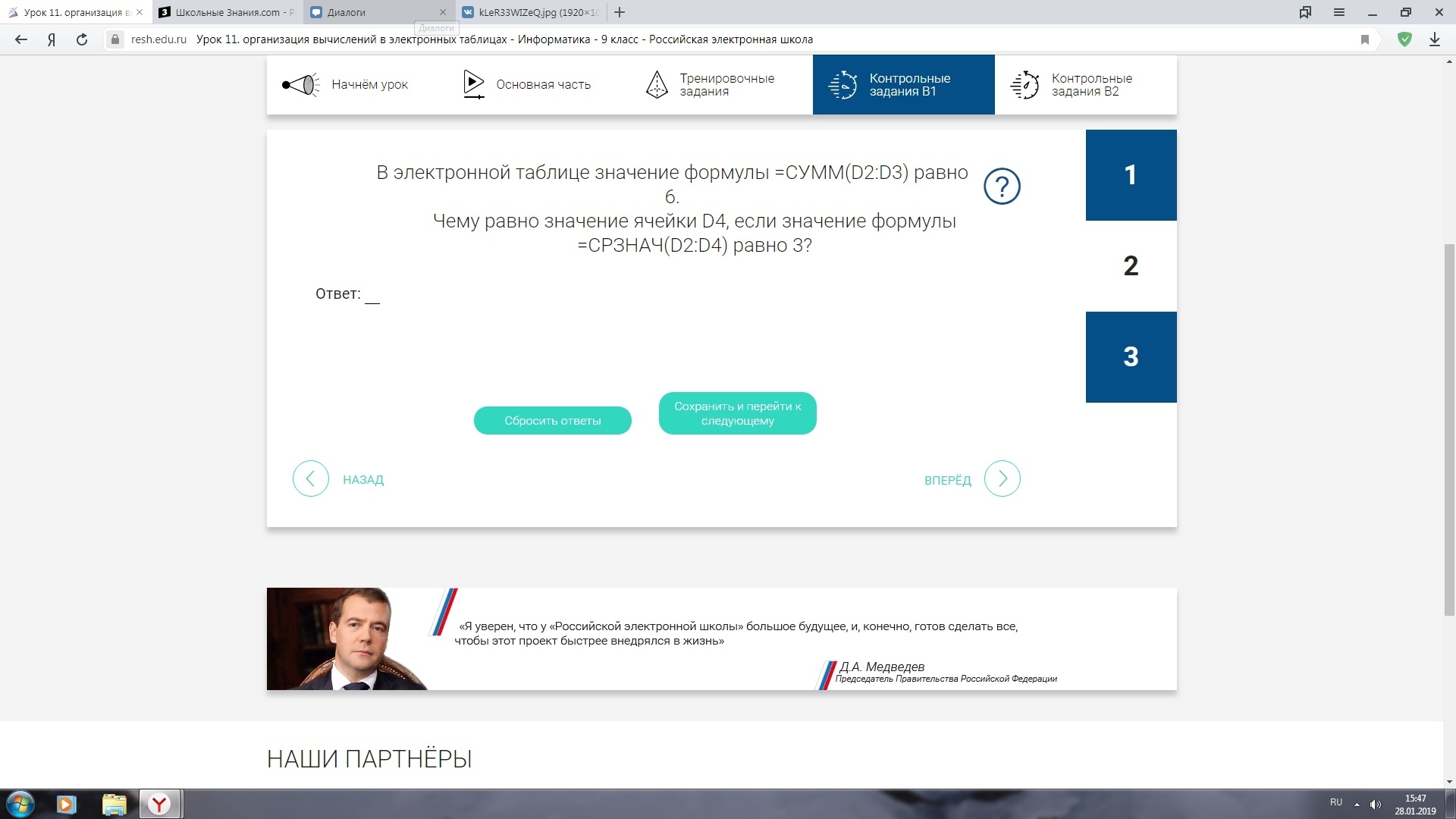Click the page vertical scrollbar thumb
The image size is (1456, 819).
coord(1449,428)
